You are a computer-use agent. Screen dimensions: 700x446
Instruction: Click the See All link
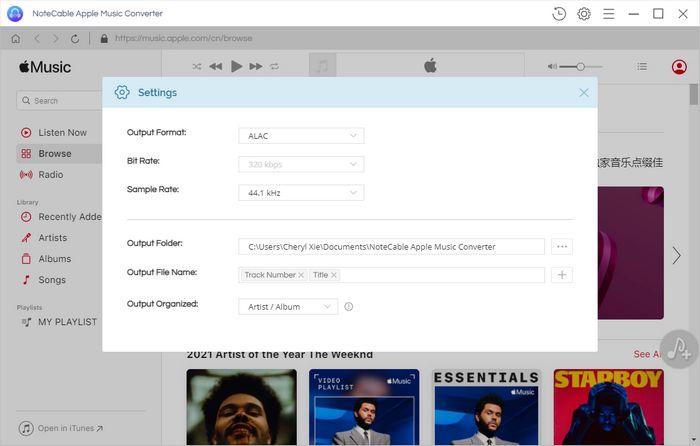(x=646, y=354)
